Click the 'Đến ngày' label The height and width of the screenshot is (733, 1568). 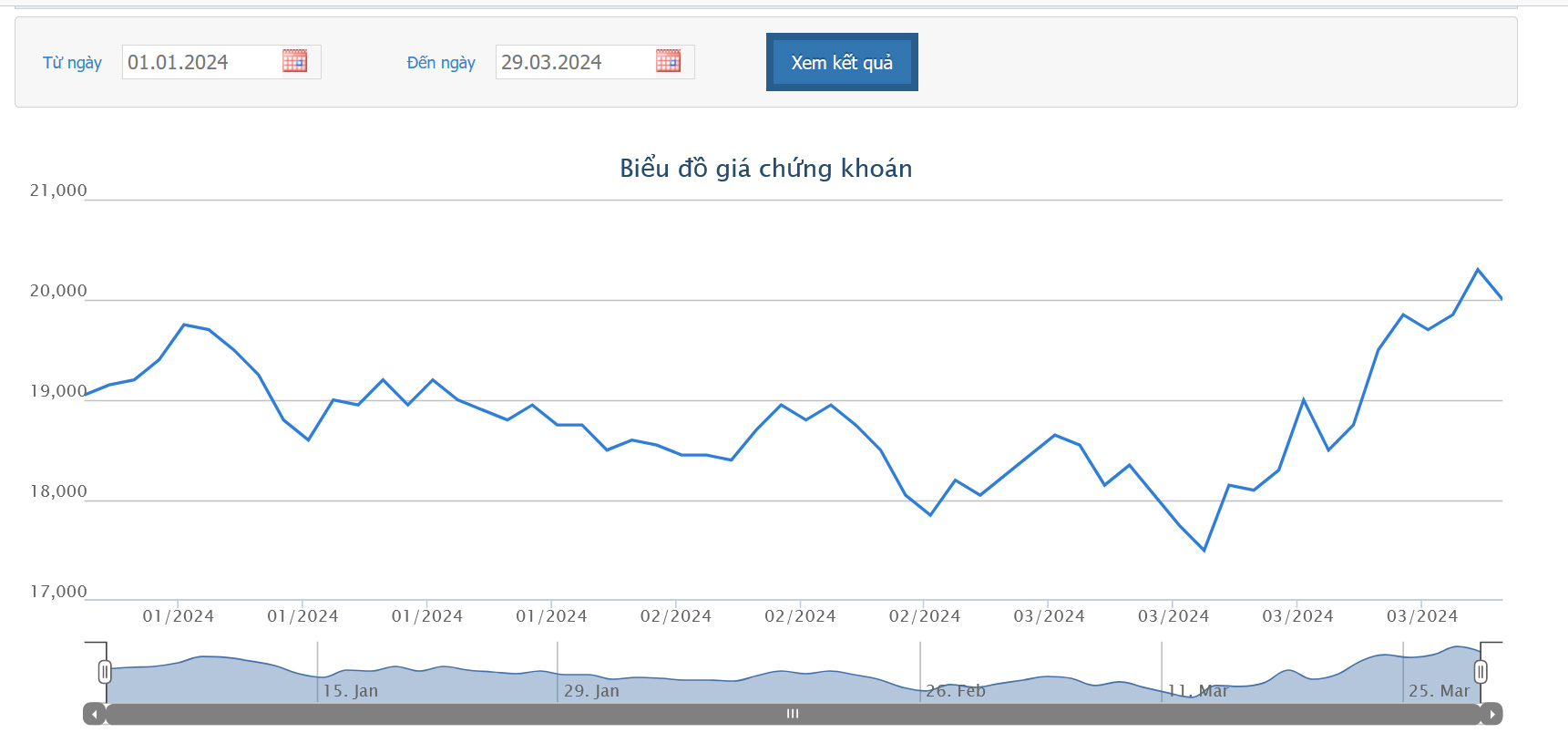point(441,63)
